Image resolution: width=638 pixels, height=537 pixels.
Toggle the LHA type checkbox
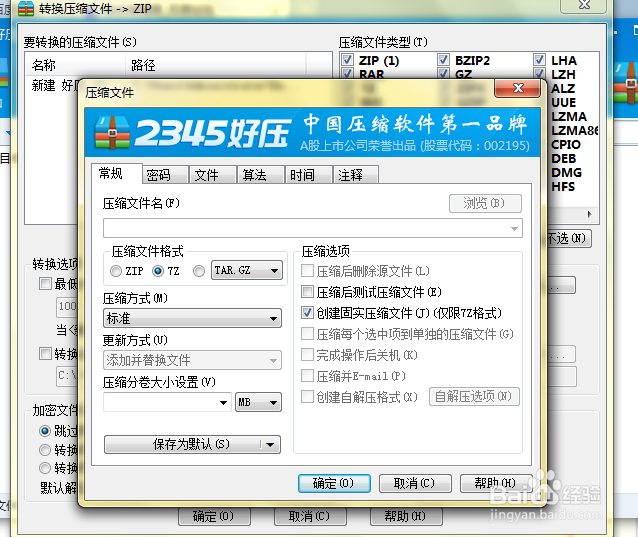[x=539, y=60]
